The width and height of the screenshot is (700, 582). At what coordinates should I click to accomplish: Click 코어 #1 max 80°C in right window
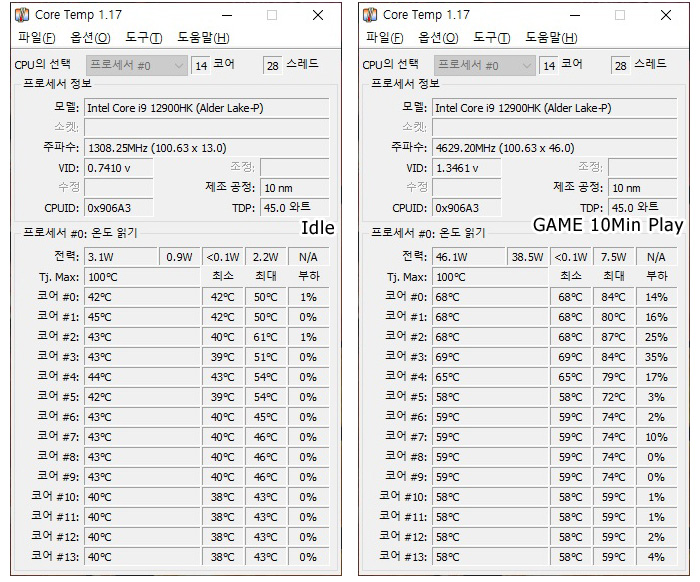[x=613, y=317]
